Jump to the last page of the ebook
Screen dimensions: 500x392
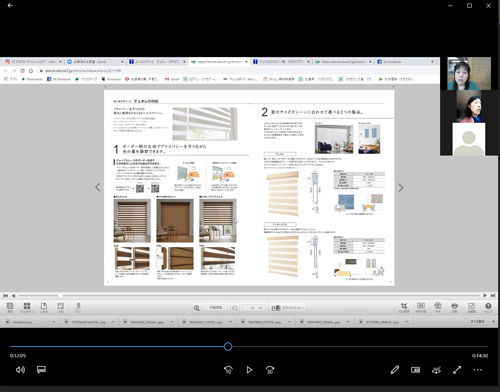(x=493, y=296)
